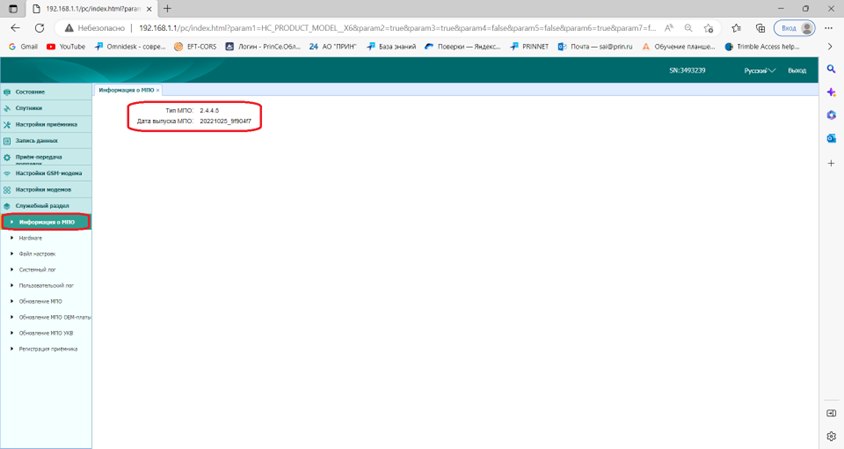Click the browser back arrow
Image resolution: width=844 pixels, height=449 pixels.
pos(15,28)
